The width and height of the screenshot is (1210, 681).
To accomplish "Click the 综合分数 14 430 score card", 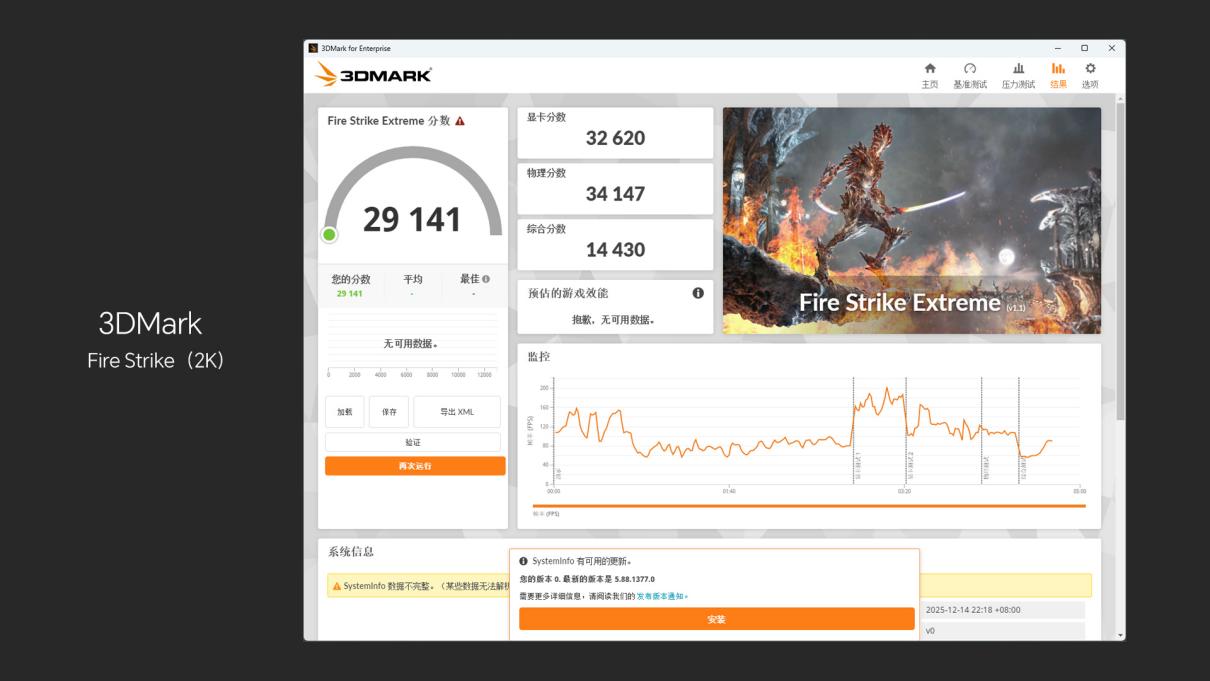I will click(x=615, y=244).
